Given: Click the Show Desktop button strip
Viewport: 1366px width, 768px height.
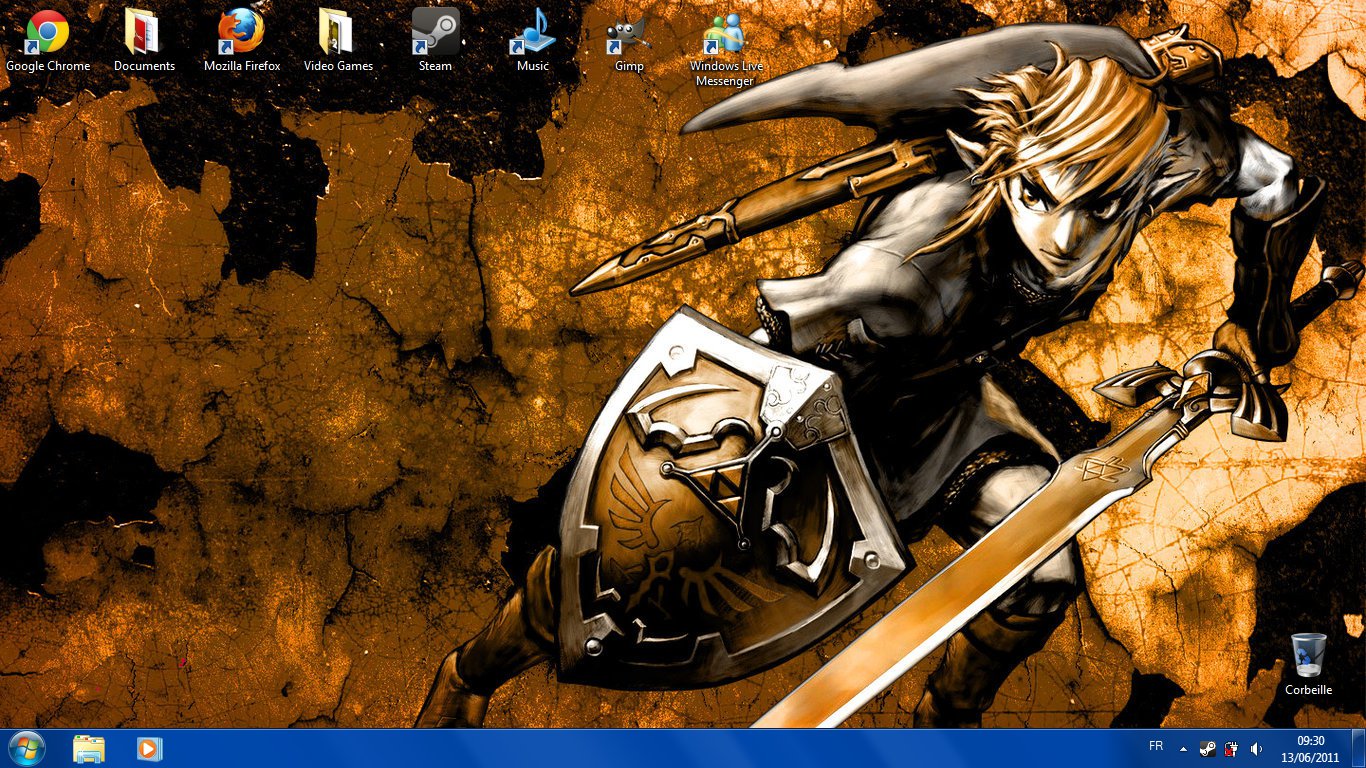Looking at the screenshot, I should pos(1358,748).
